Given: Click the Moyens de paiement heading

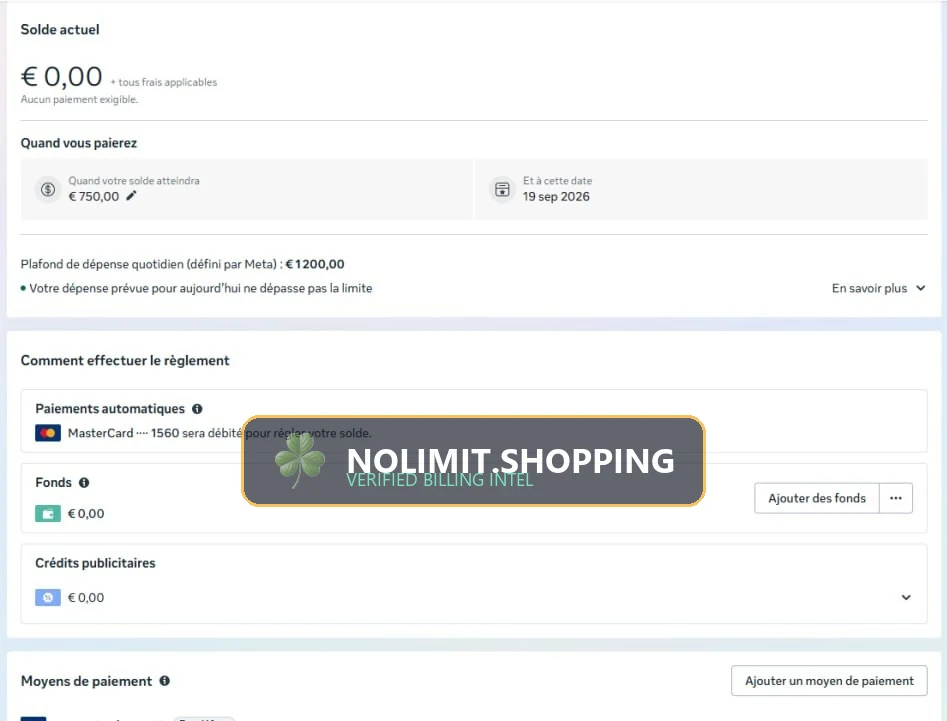Looking at the screenshot, I should [x=86, y=681].
